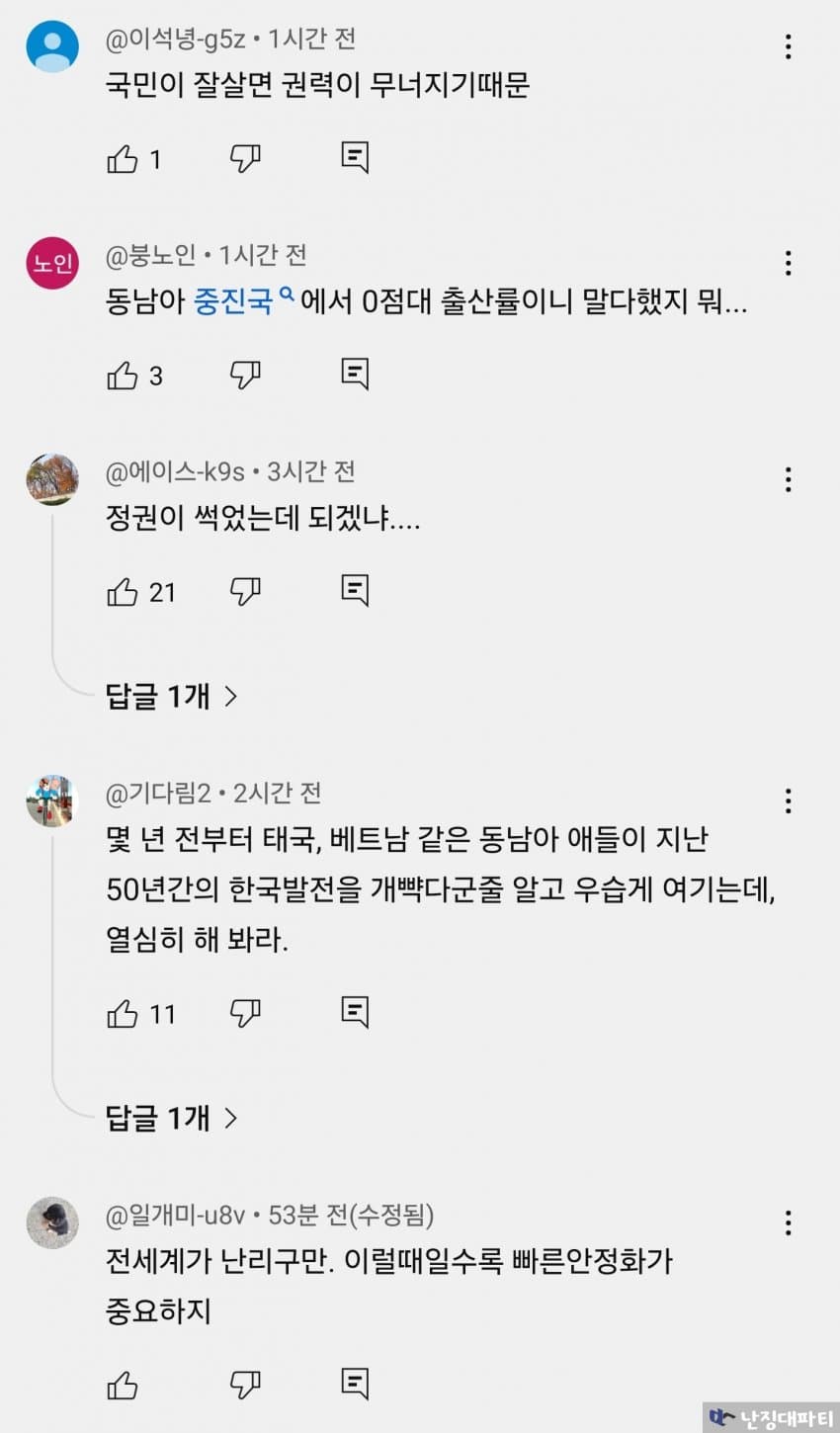Open the @일개미-u8v username link
Viewport: 840px width, 1433px height.
[176, 1215]
